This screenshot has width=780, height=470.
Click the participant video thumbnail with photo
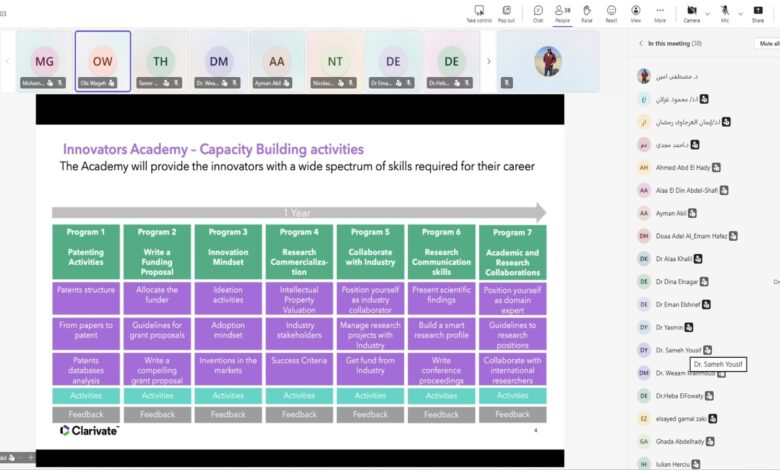pyautogui.click(x=547, y=61)
